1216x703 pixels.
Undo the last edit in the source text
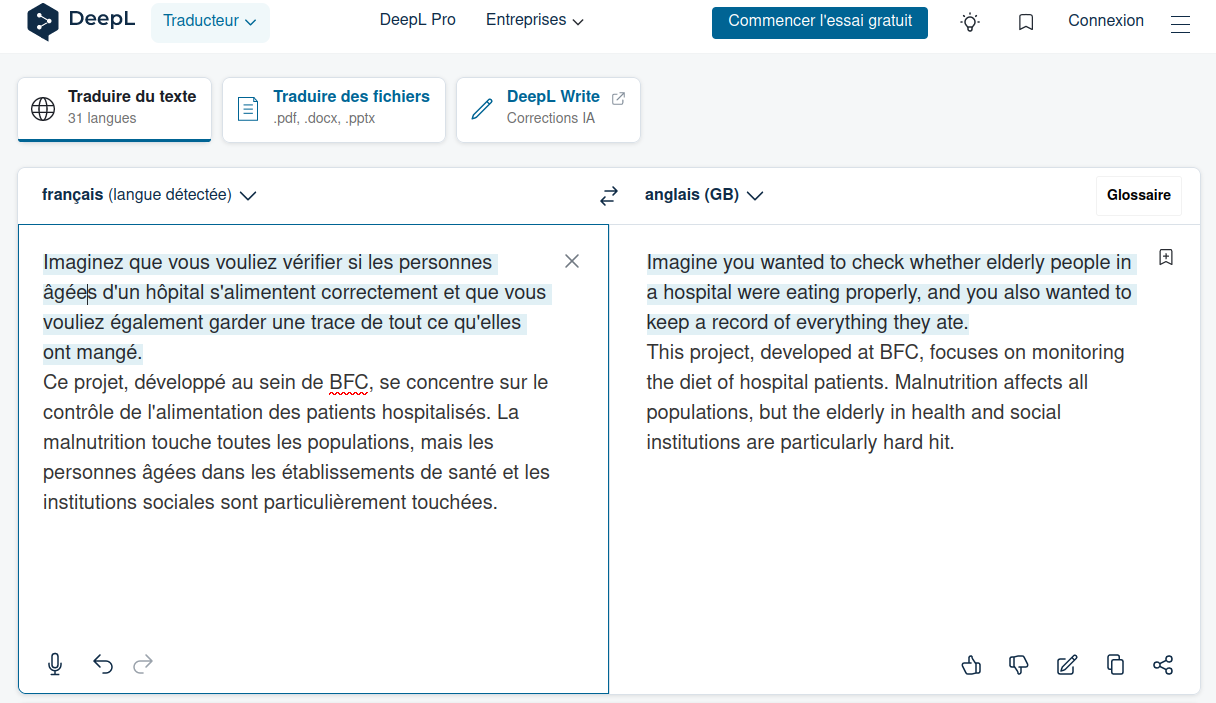pyautogui.click(x=103, y=664)
